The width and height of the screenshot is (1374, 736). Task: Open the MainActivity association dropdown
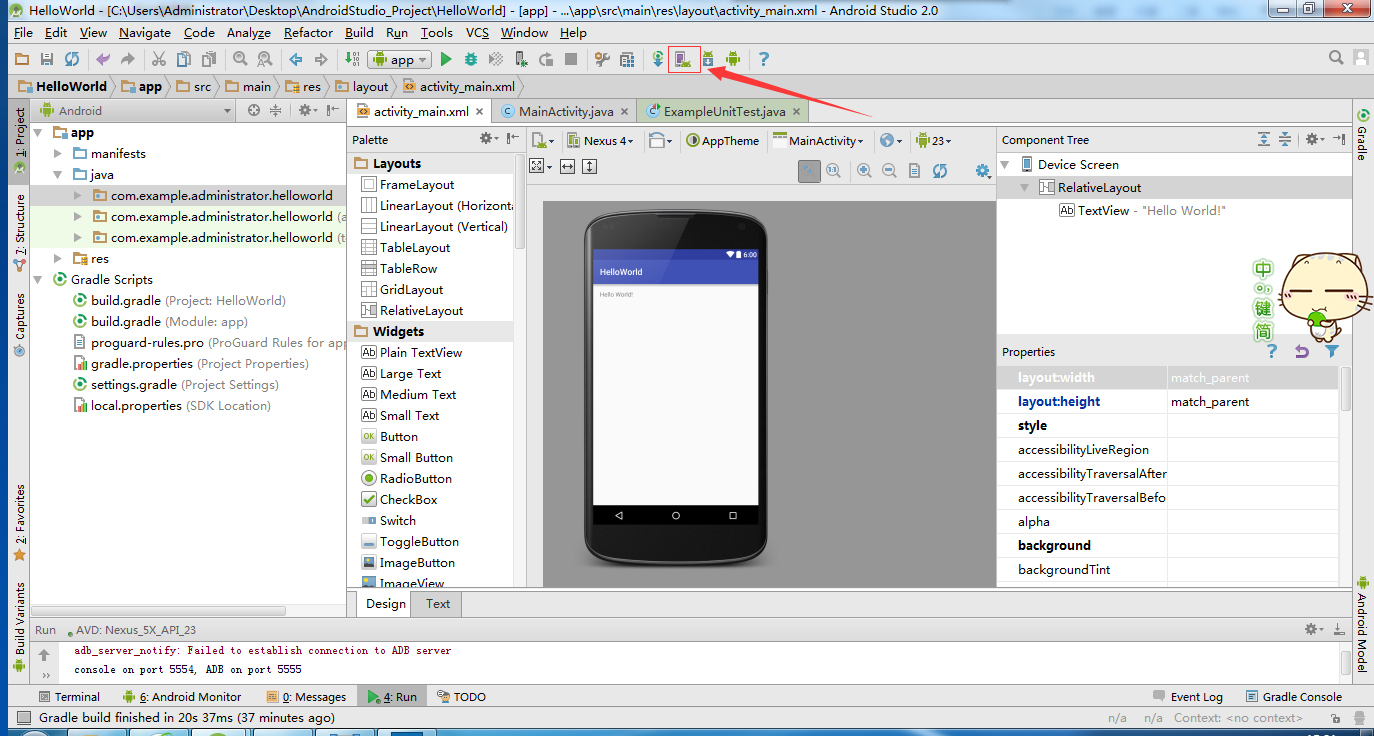[818, 141]
